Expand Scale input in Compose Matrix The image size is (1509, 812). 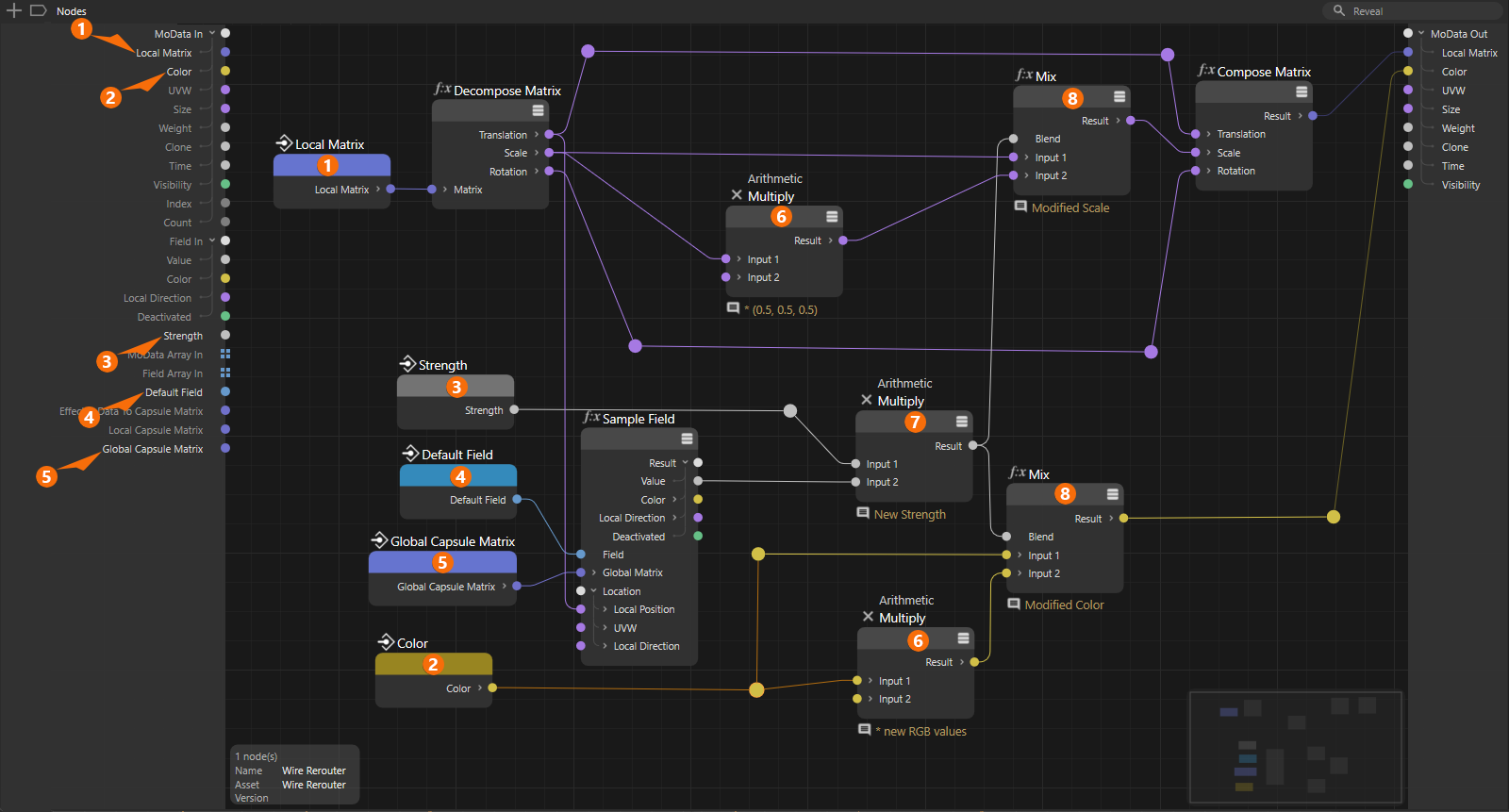(x=1209, y=153)
